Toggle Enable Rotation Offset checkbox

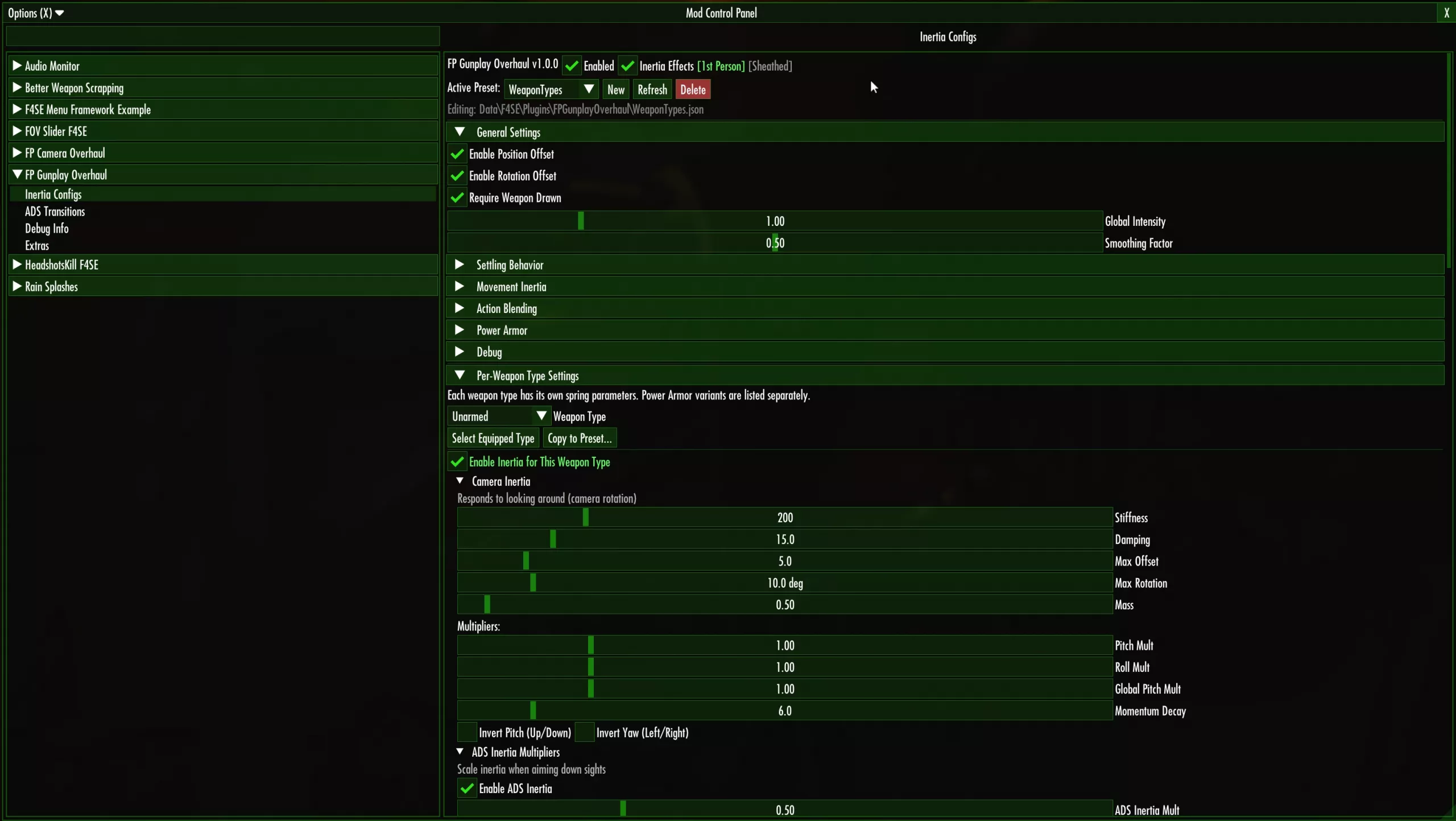click(457, 176)
